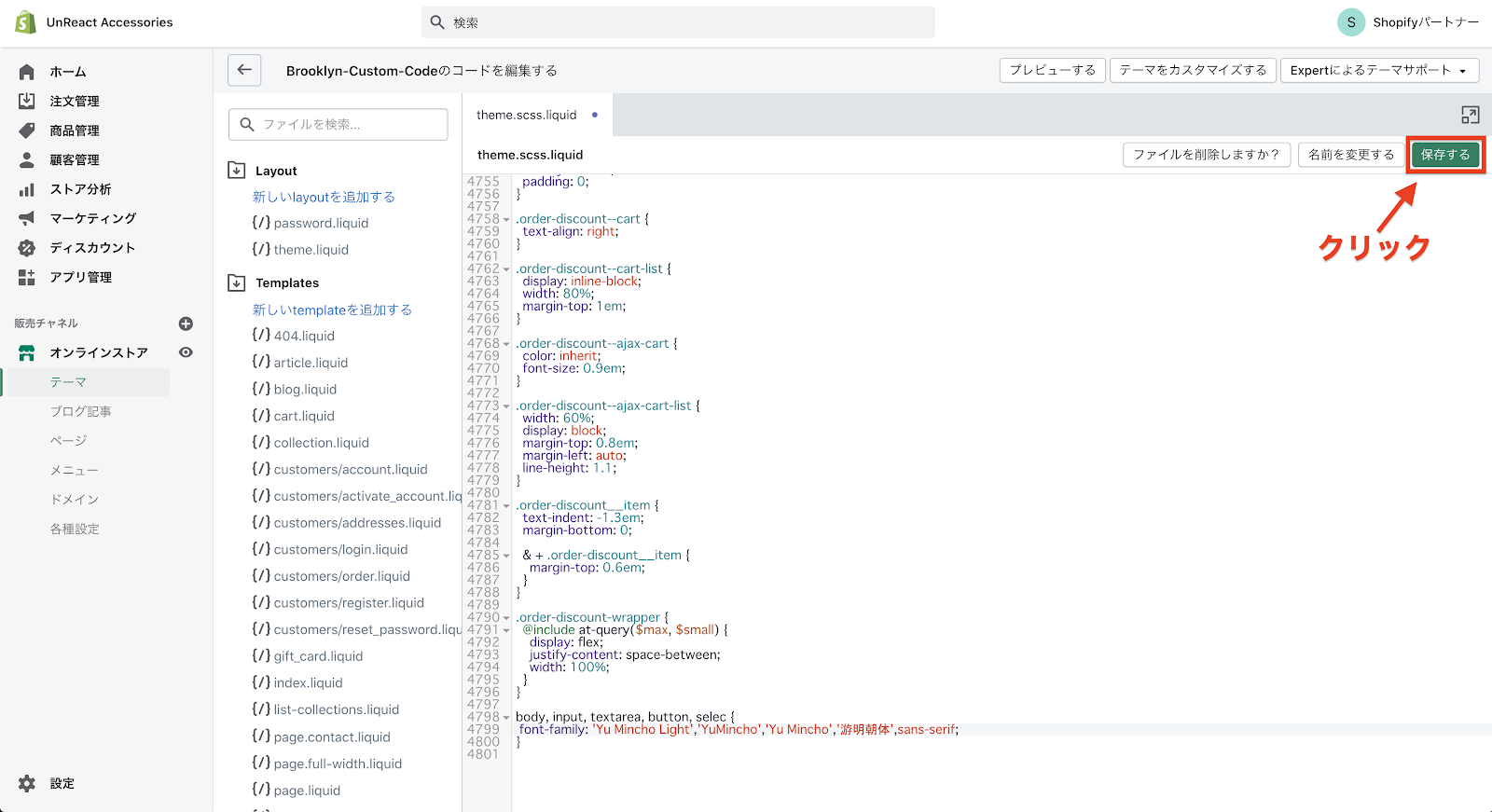
Task: Collapse the Layout folder section
Action: coord(237,171)
